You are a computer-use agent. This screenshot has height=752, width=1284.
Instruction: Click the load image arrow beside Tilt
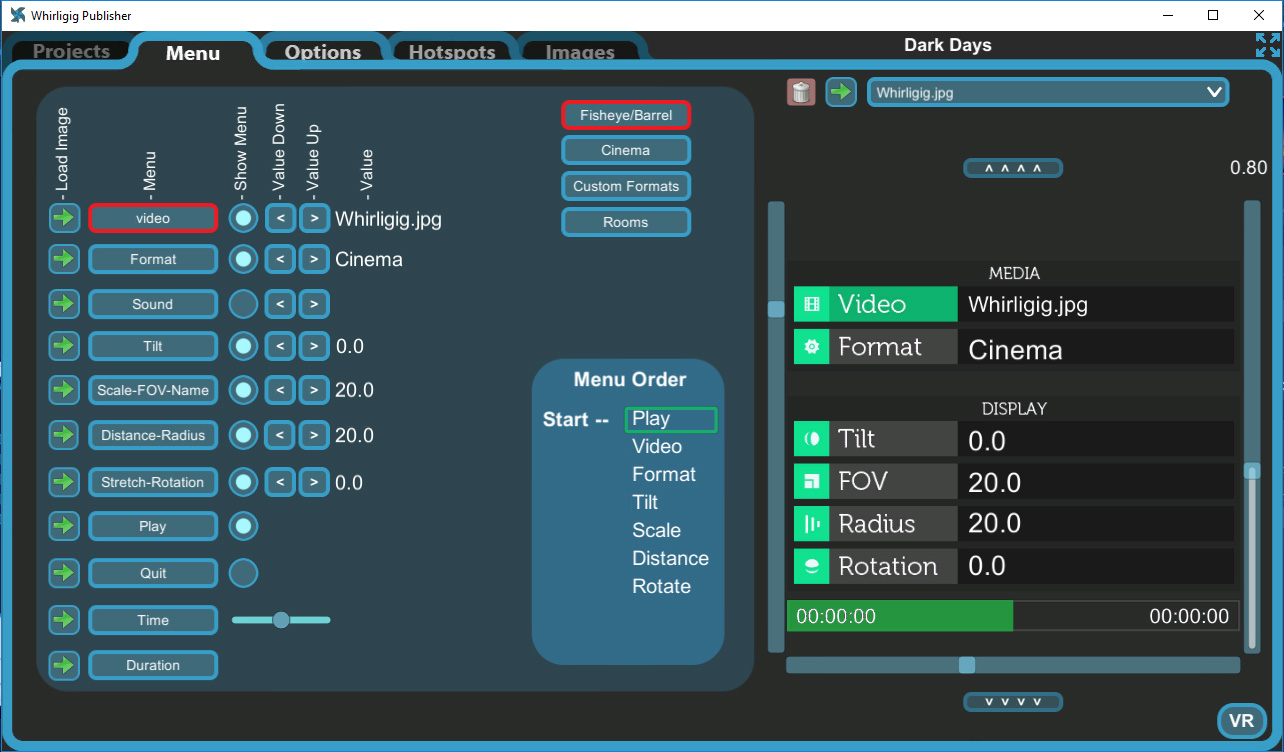[64, 346]
